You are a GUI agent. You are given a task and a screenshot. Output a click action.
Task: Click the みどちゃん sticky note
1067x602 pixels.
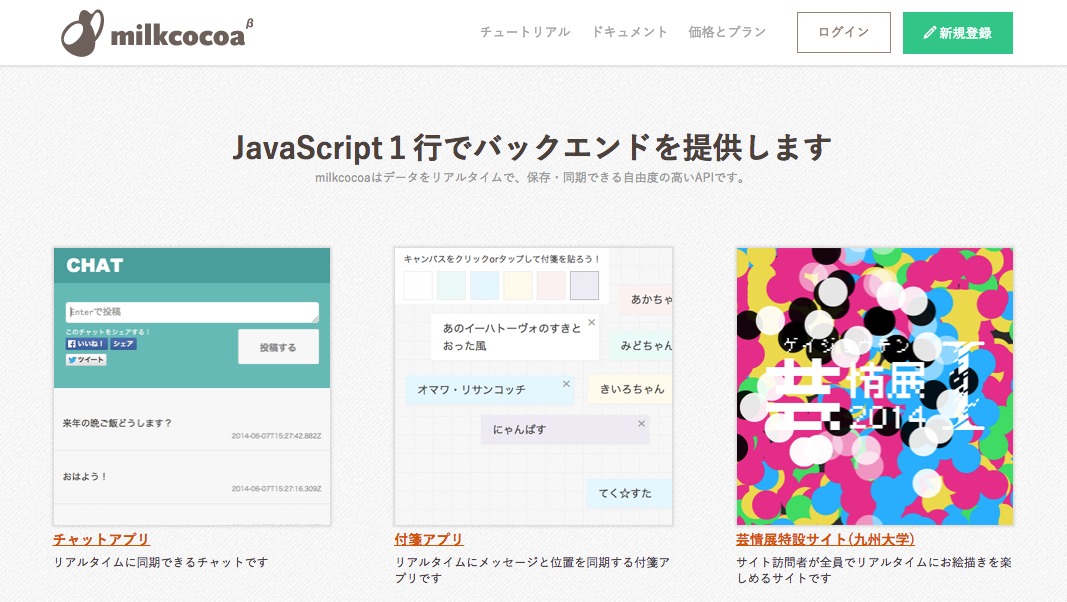pos(640,346)
